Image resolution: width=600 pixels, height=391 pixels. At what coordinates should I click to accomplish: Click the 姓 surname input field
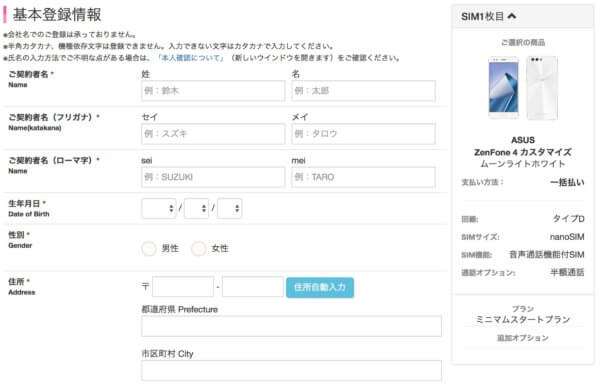(x=213, y=91)
